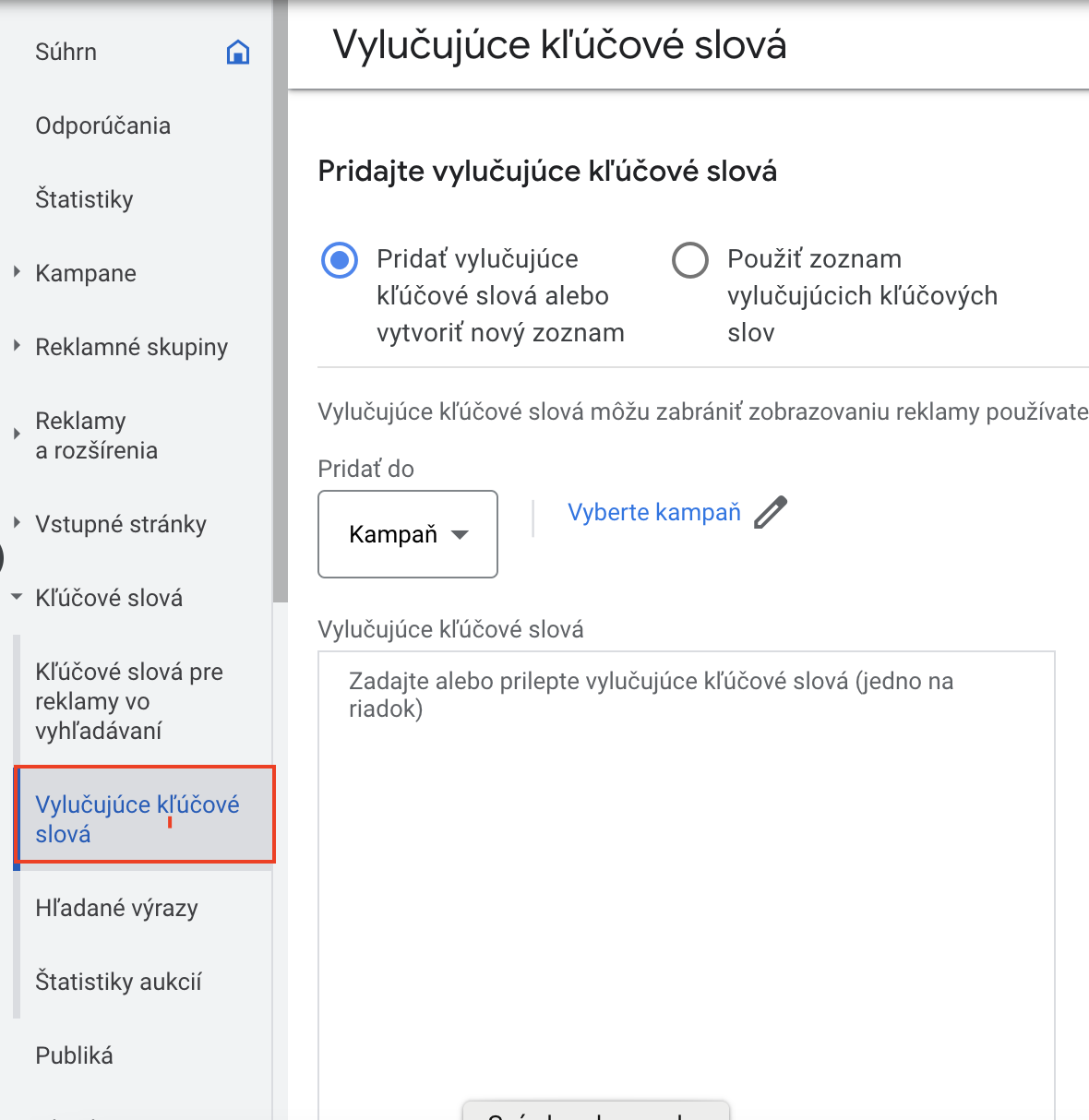The height and width of the screenshot is (1120, 1089).
Task: Expand Reklamy a rozšírenia arrow
Action: tap(17, 435)
